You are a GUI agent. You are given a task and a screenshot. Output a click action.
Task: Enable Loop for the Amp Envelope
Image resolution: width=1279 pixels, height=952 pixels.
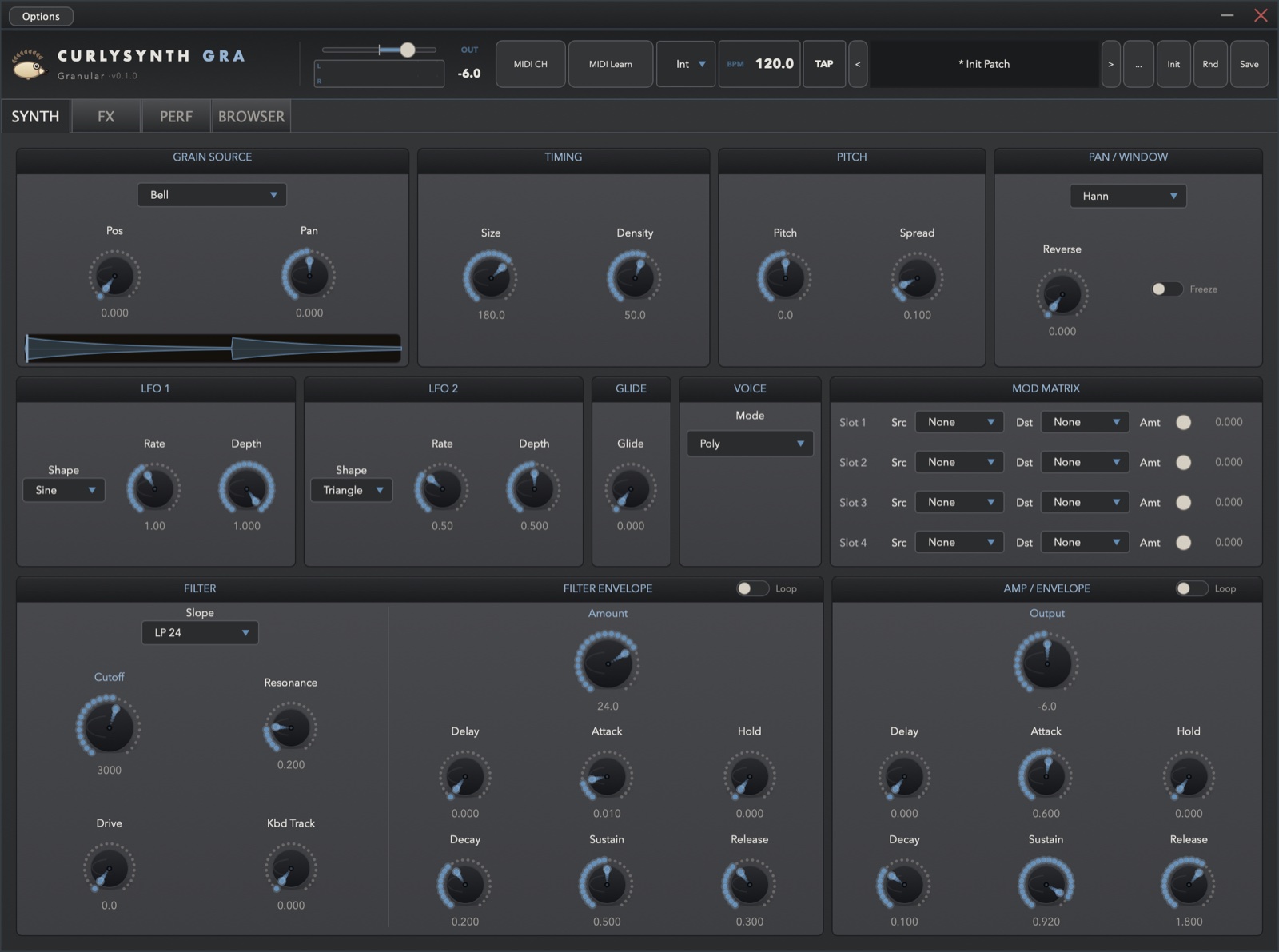[x=1191, y=588]
